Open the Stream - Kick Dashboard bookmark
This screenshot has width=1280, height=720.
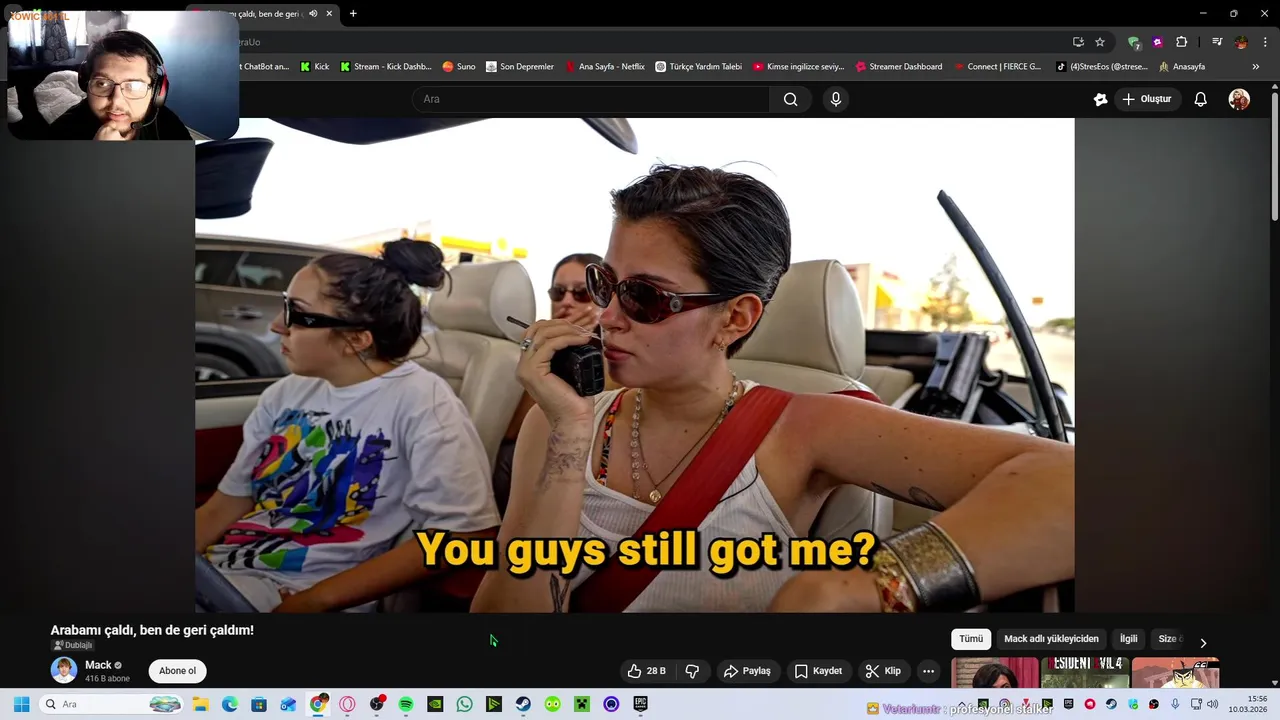(386, 67)
